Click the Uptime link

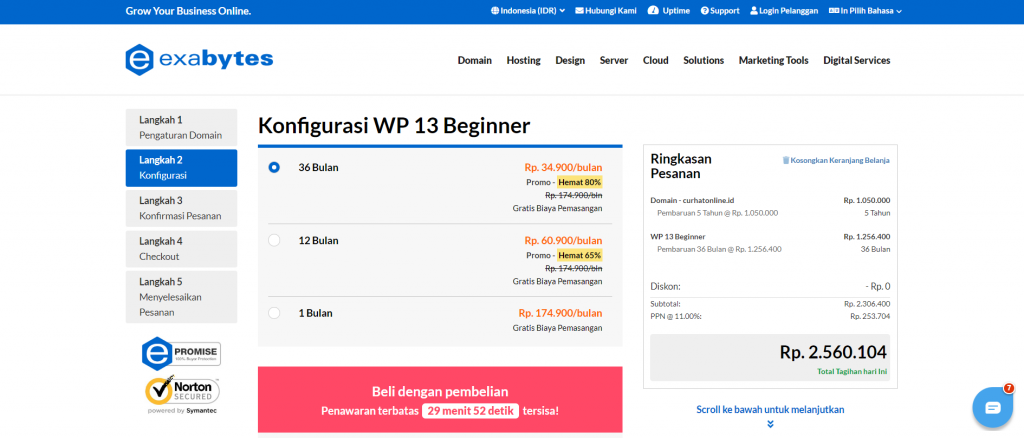tap(669, 11)
